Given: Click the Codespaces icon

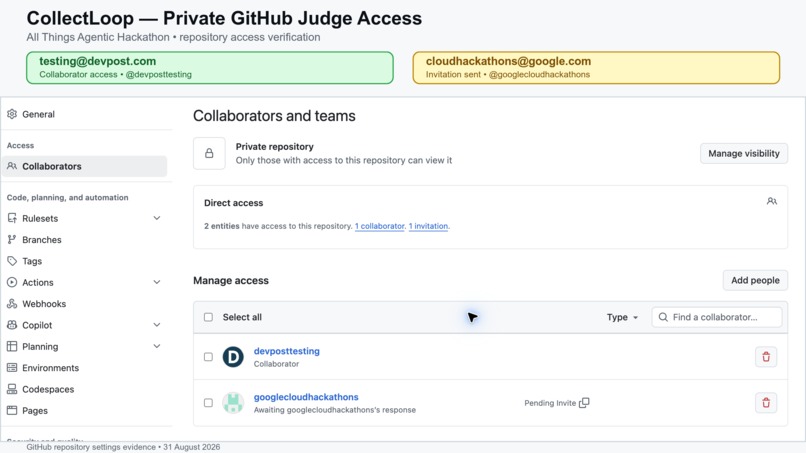Looking at the screenshot, I should point(12,389).
